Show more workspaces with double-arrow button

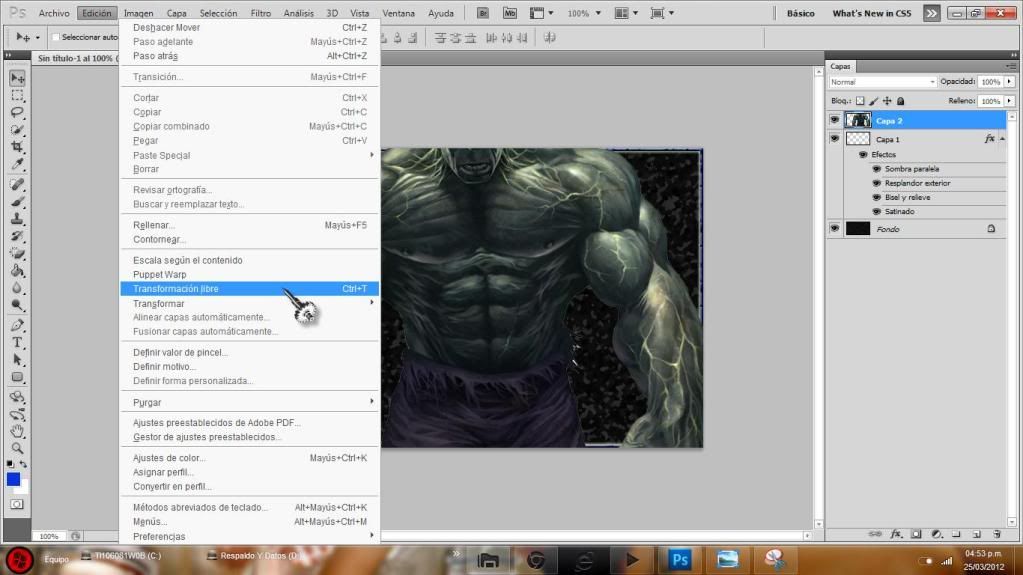tap(932, 13)
